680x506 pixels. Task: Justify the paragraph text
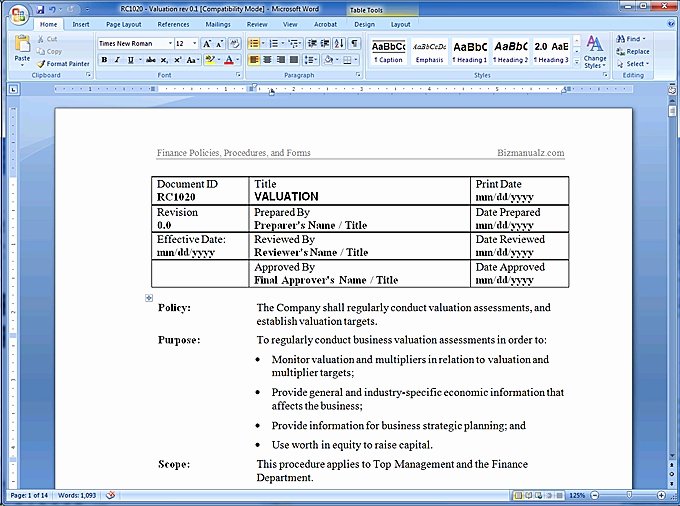[x=294, y=60]
